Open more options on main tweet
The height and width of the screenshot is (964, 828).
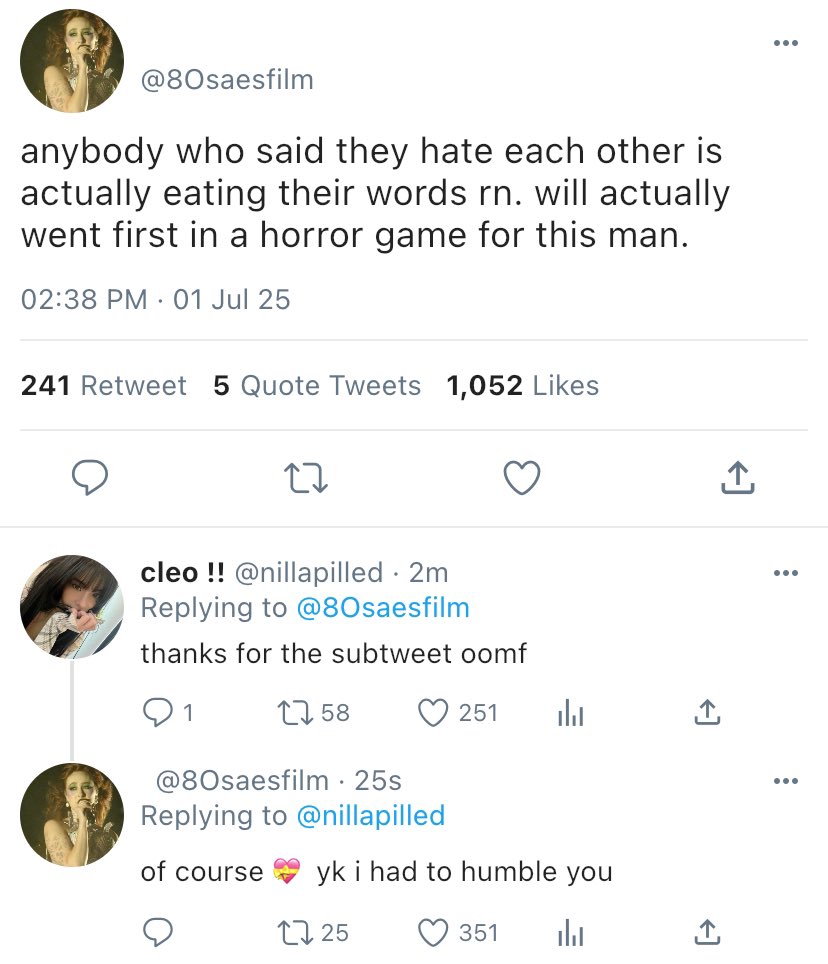coord(786,43)
